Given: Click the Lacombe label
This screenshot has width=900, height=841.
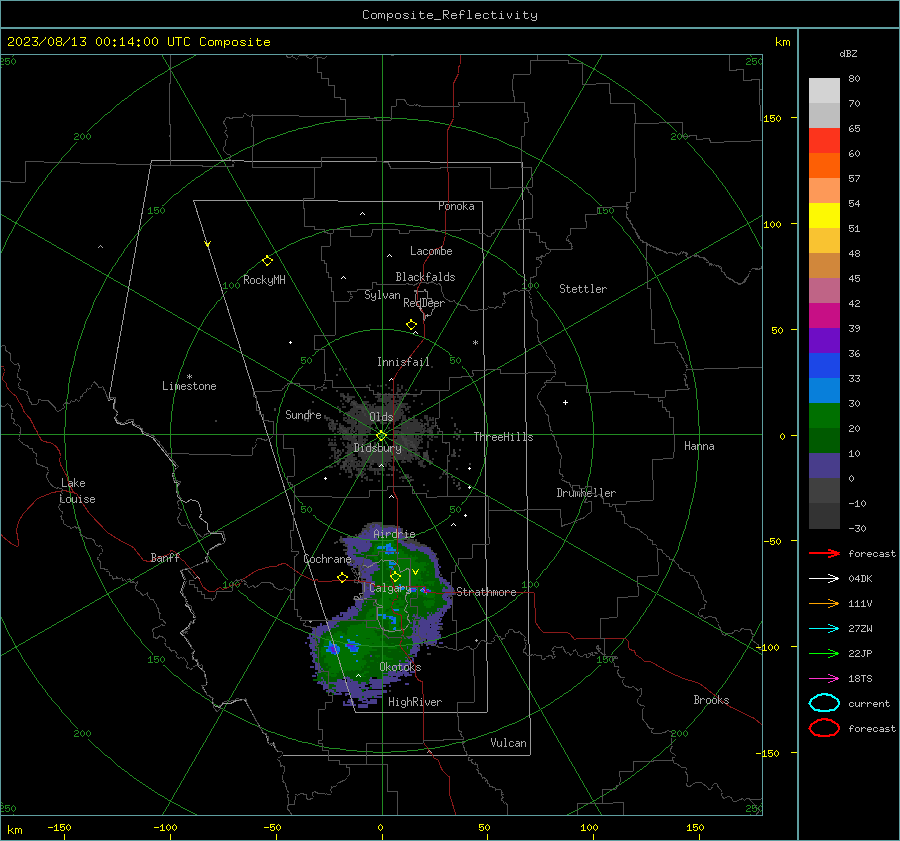Looking at the screenshot, I should click(x=431, y=251).
